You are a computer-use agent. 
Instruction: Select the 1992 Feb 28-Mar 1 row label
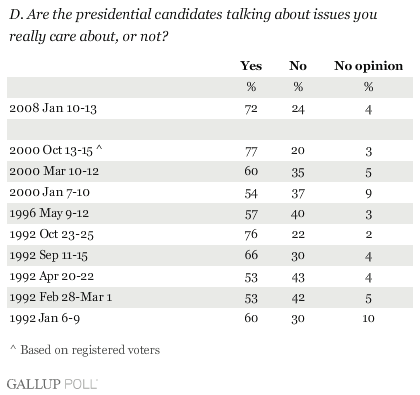(x=60, y=297)
